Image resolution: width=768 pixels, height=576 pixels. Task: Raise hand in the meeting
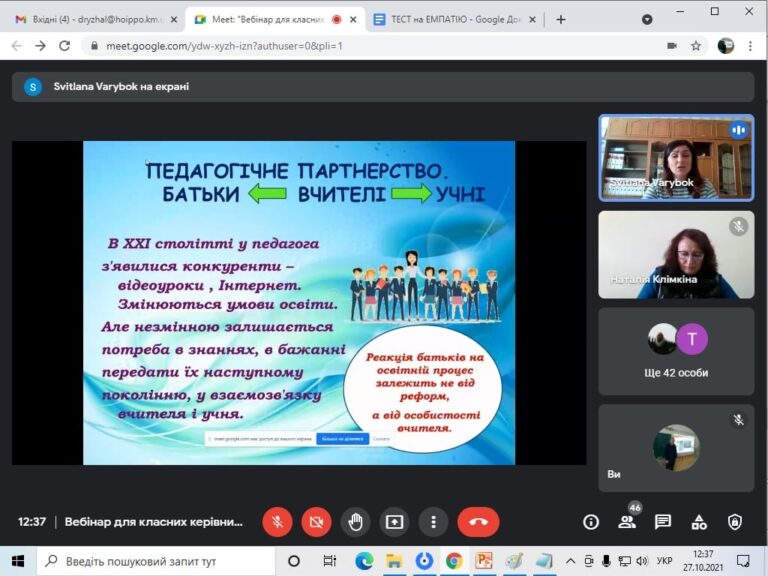pyautogui.click(x=356, y=522)
